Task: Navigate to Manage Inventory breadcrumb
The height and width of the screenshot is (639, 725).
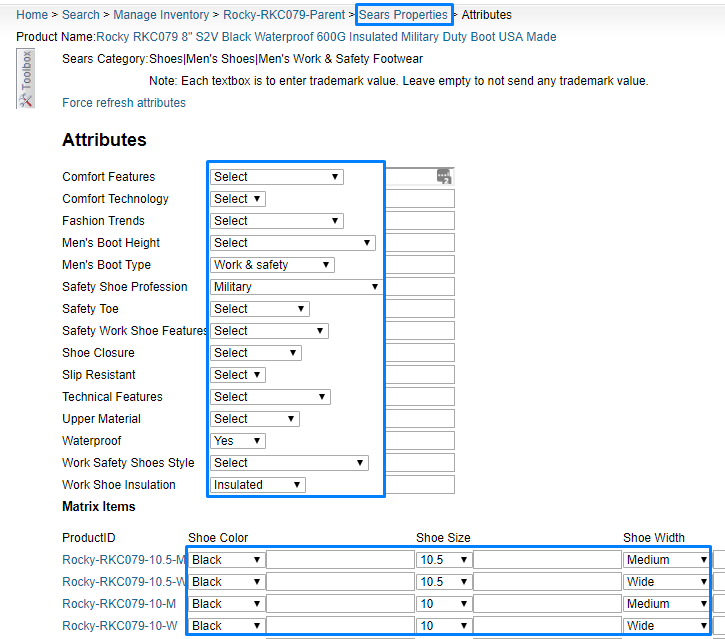Action: pos(161,15)
